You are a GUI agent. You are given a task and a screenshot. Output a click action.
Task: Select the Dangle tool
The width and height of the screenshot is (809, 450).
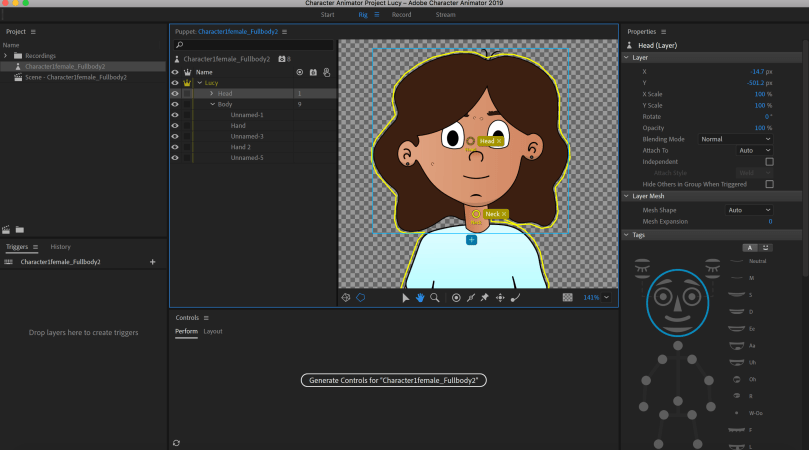(x=515, y=298)
